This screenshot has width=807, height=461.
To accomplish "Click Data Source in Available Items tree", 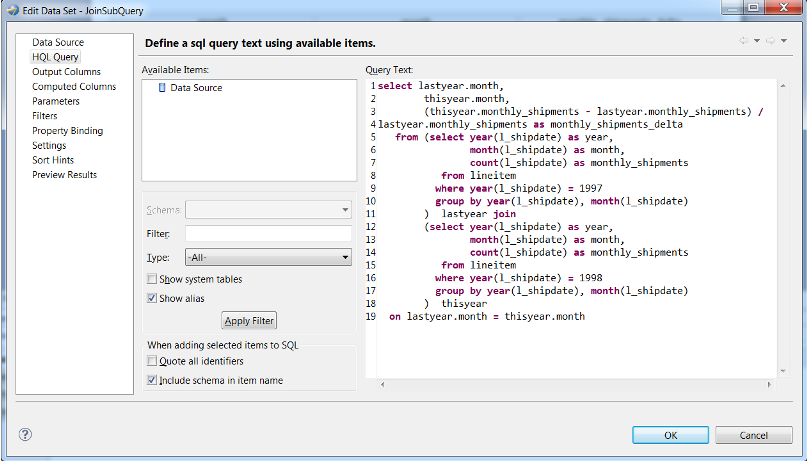I will coord(196,87).
